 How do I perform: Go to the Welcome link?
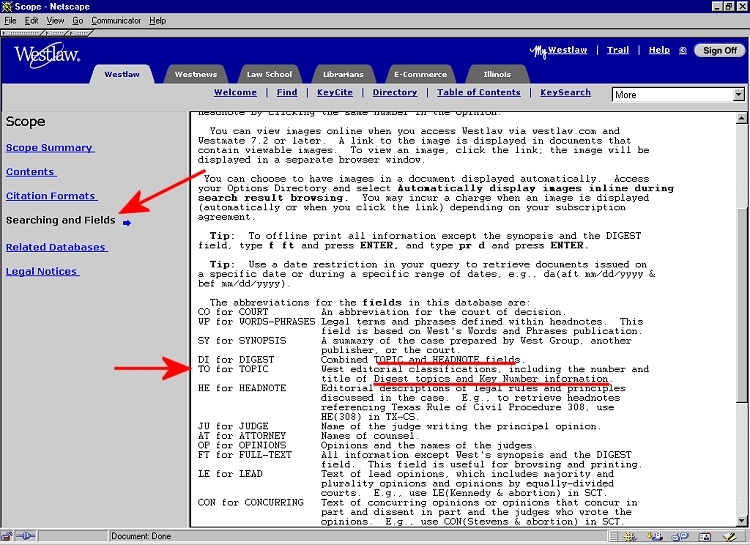pyautogui.click(x=235, y=92)
